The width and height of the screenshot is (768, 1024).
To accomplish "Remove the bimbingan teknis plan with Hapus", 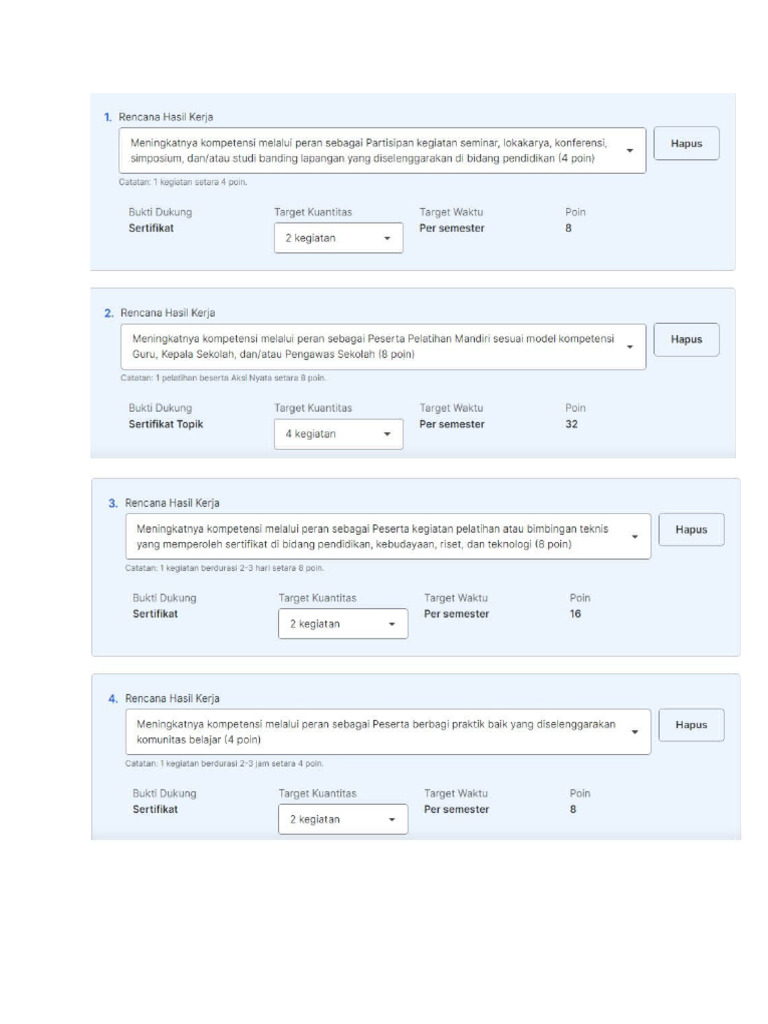I will tap(690, 530).
